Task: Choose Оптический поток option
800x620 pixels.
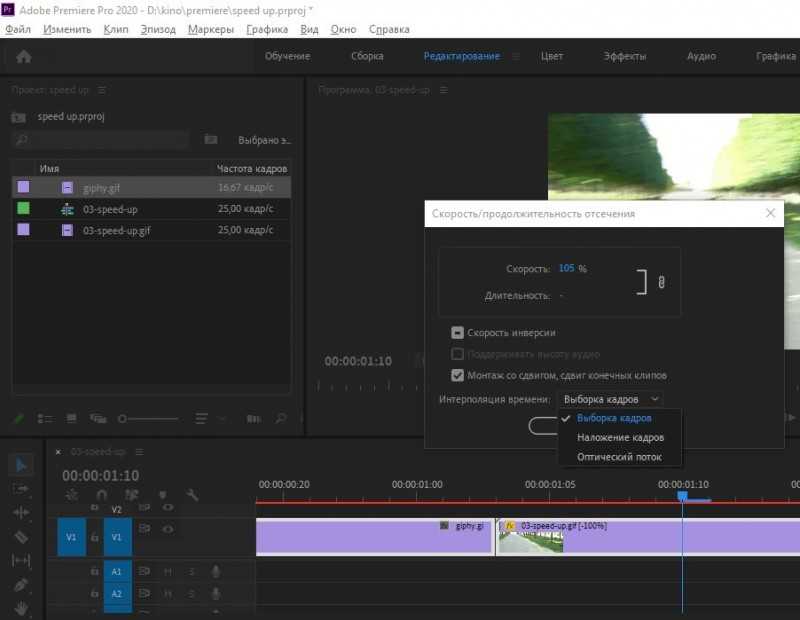Action: pyautogui.click(x=619, y=457)
